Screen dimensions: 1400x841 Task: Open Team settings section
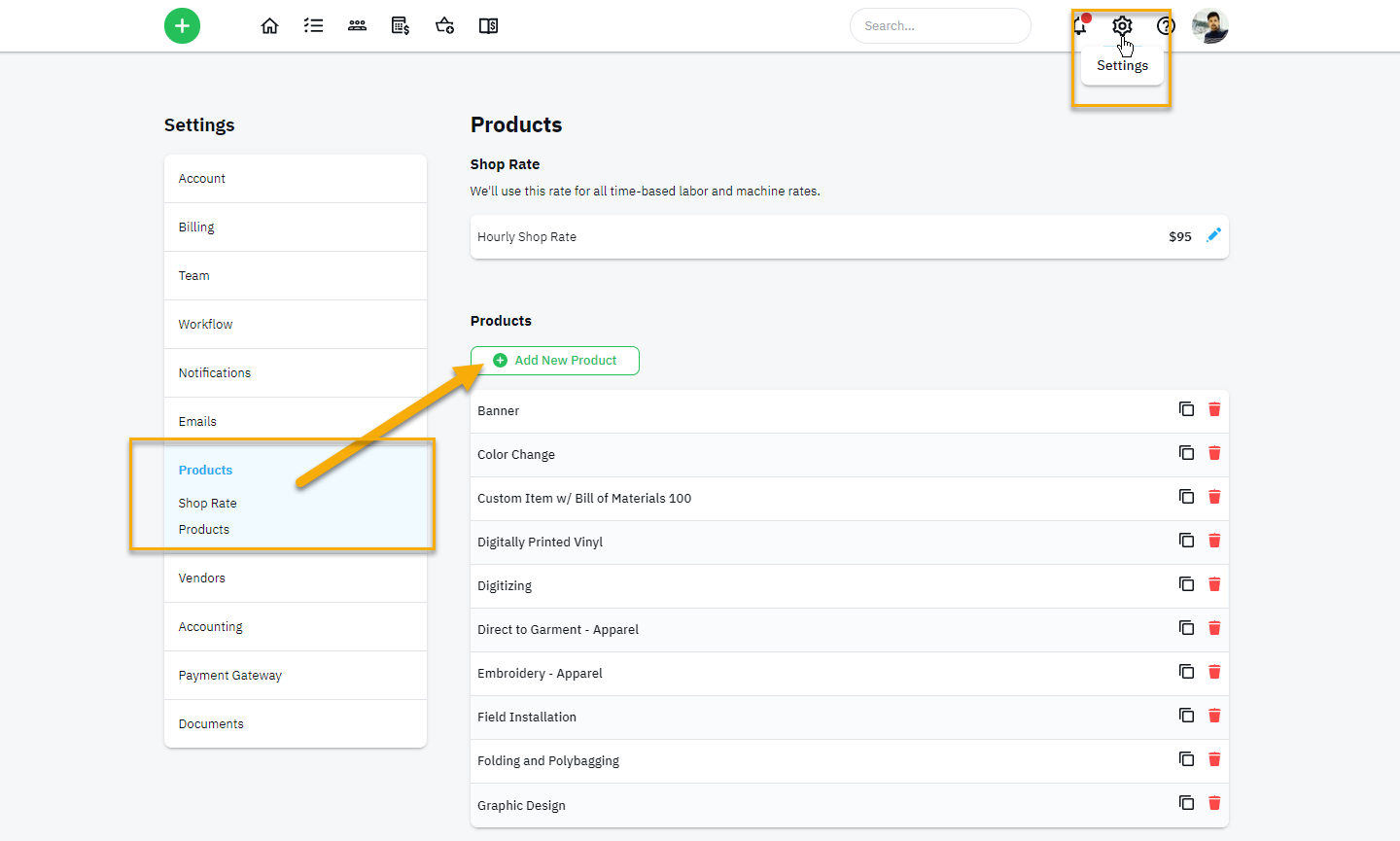point(296,276)
